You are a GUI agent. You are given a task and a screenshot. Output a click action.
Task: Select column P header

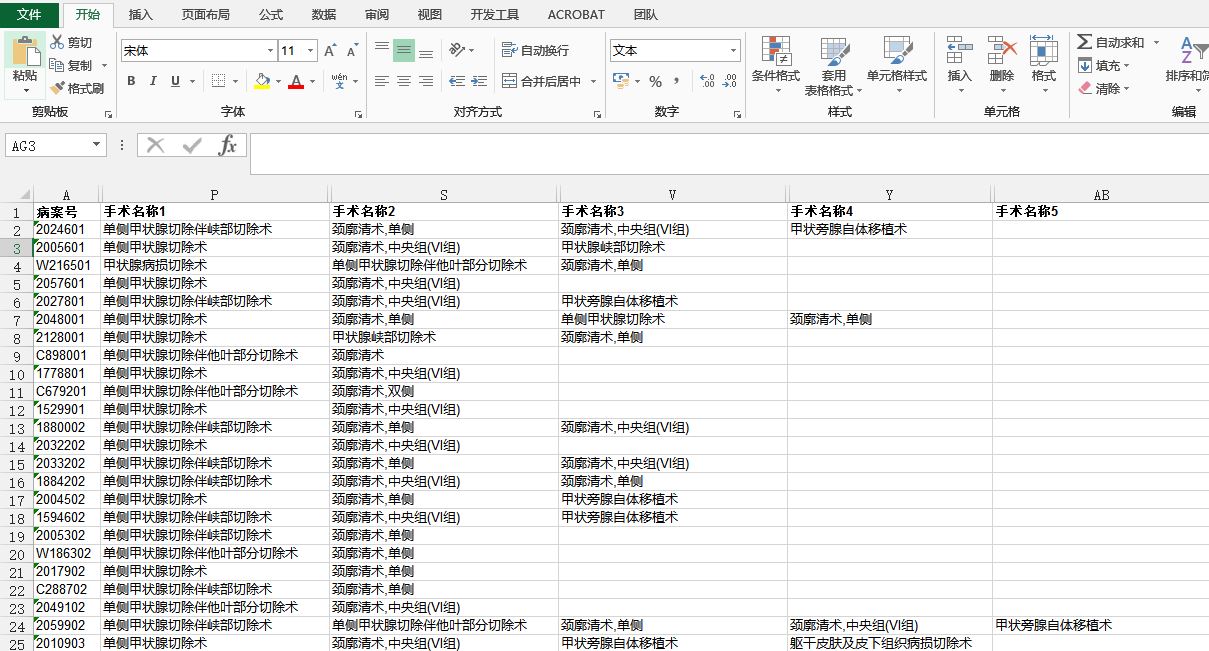tap(214, 195)
